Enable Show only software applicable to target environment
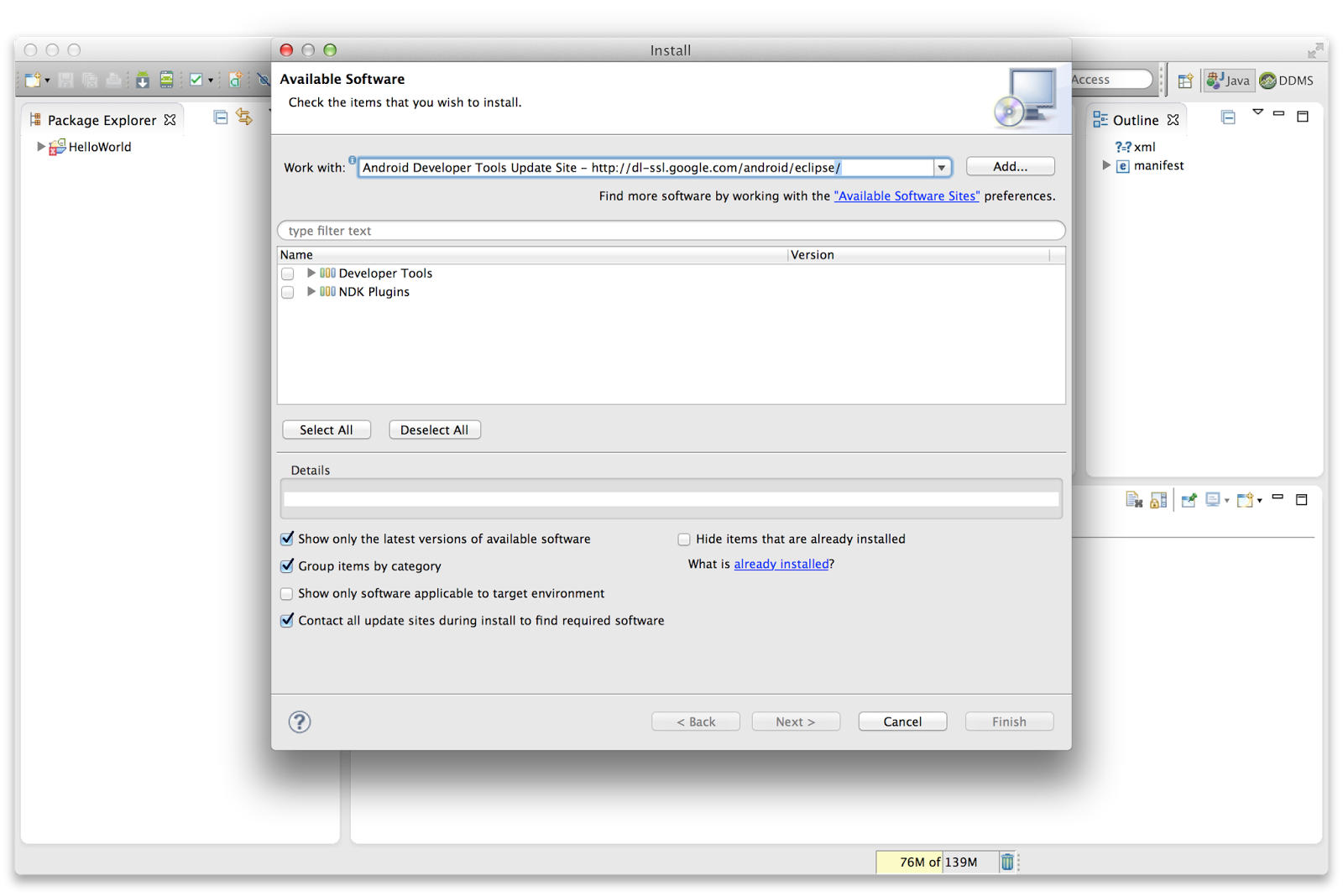Viewport: 1343px width, 896px height. click(287, 593)
